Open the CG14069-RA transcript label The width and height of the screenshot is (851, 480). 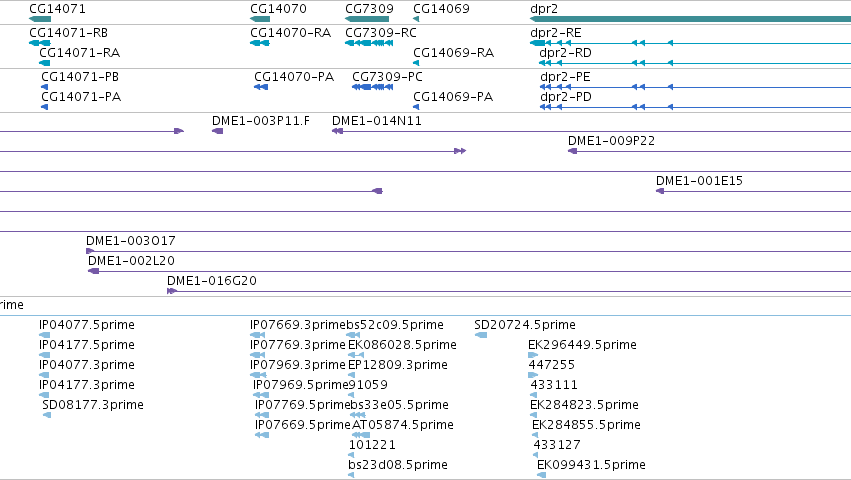pyautogui.click(x=454, y=53)
